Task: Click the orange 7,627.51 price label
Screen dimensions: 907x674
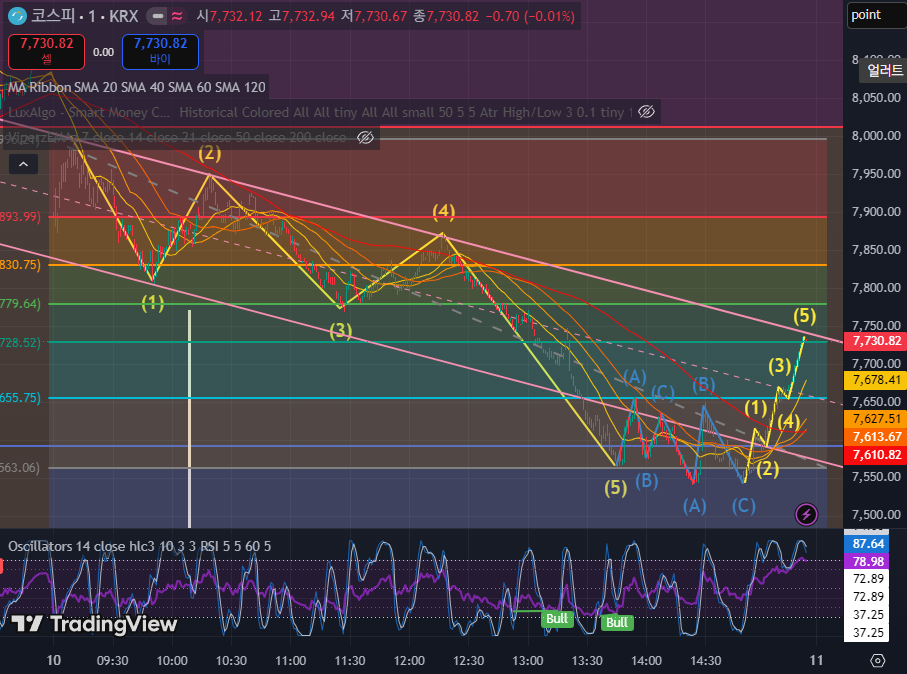Action: click(x=876, y=418)
